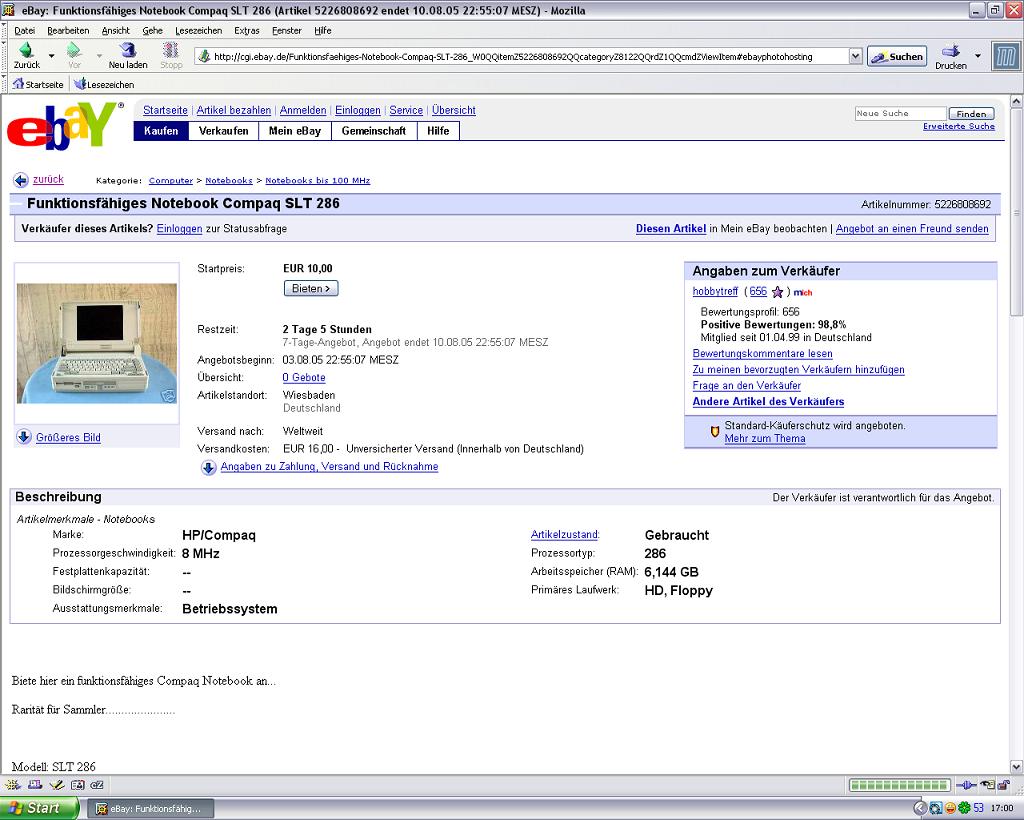Click the eBay Mozilla taskbar button
This screenshot has width=1024, height=820.
(150, 809)
